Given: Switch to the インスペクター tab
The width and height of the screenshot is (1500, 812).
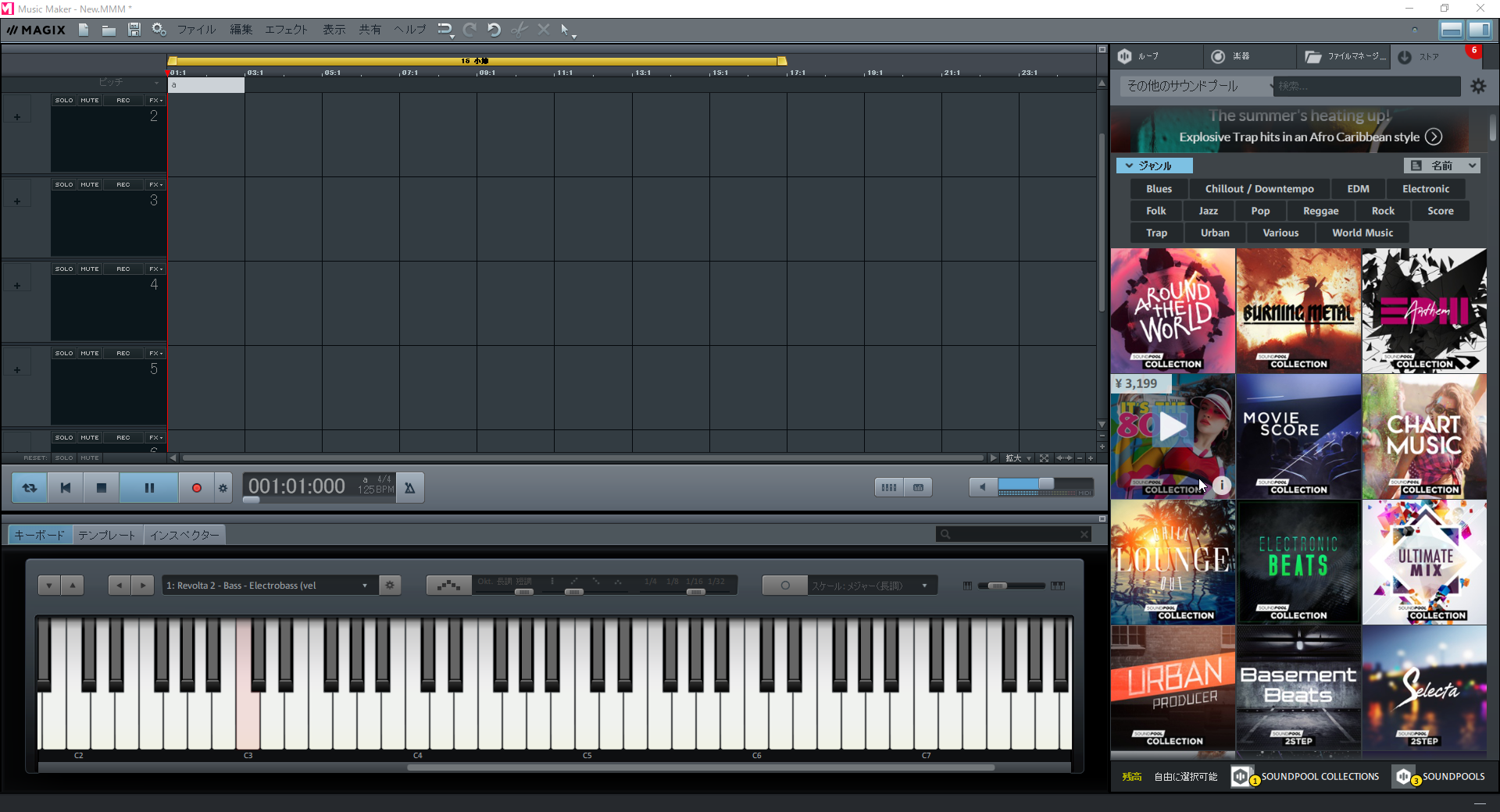Looking at the screenshot, I should (x=184, y=535).
